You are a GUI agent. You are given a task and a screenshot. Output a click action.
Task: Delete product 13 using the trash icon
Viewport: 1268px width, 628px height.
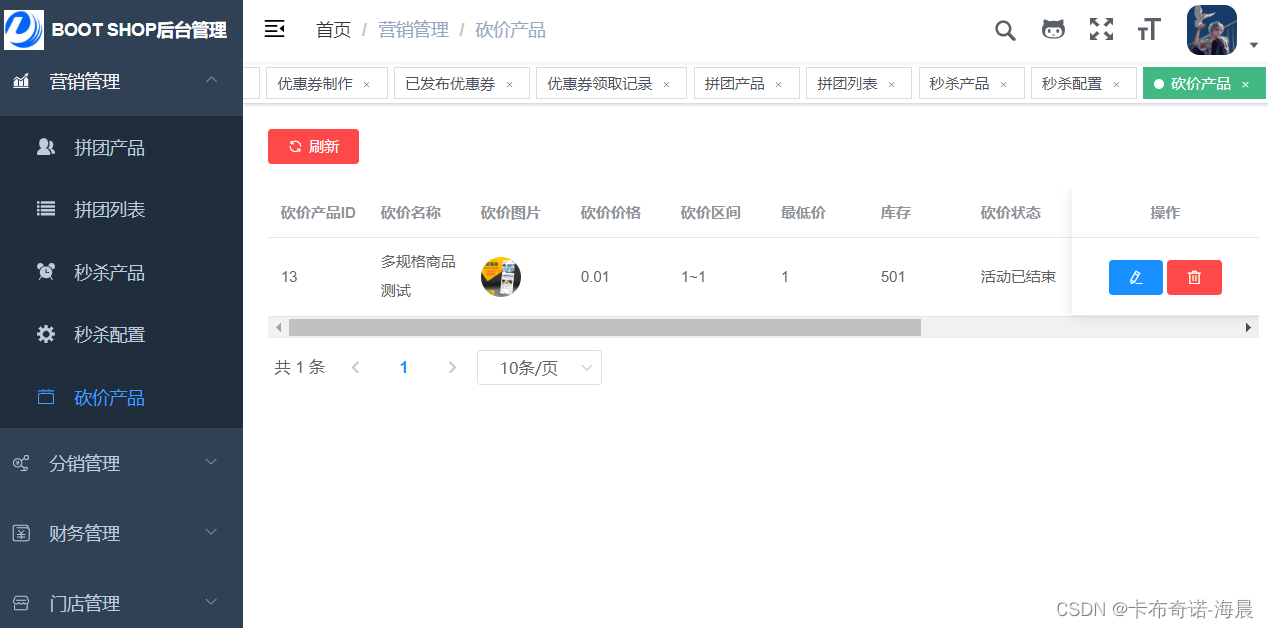pos(1194,277)
